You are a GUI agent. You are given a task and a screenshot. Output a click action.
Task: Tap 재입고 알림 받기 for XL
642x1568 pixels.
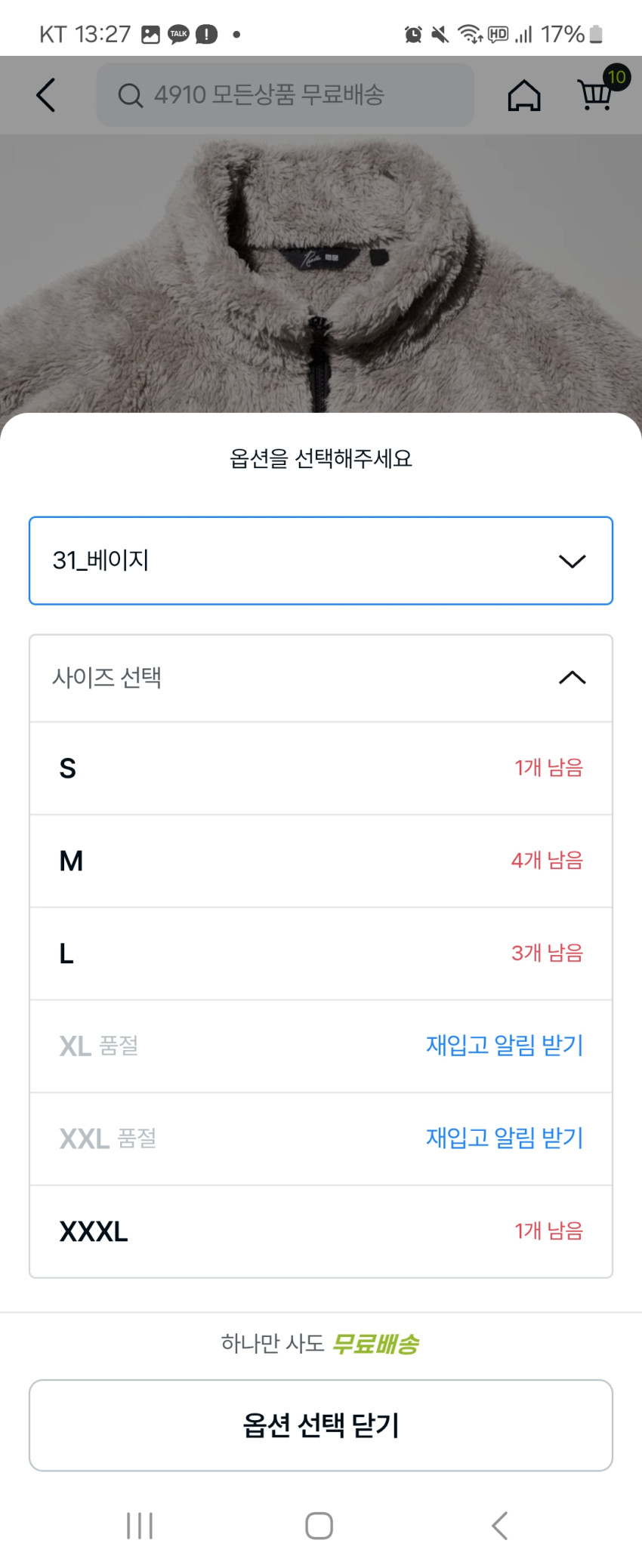pos(504,1046)
